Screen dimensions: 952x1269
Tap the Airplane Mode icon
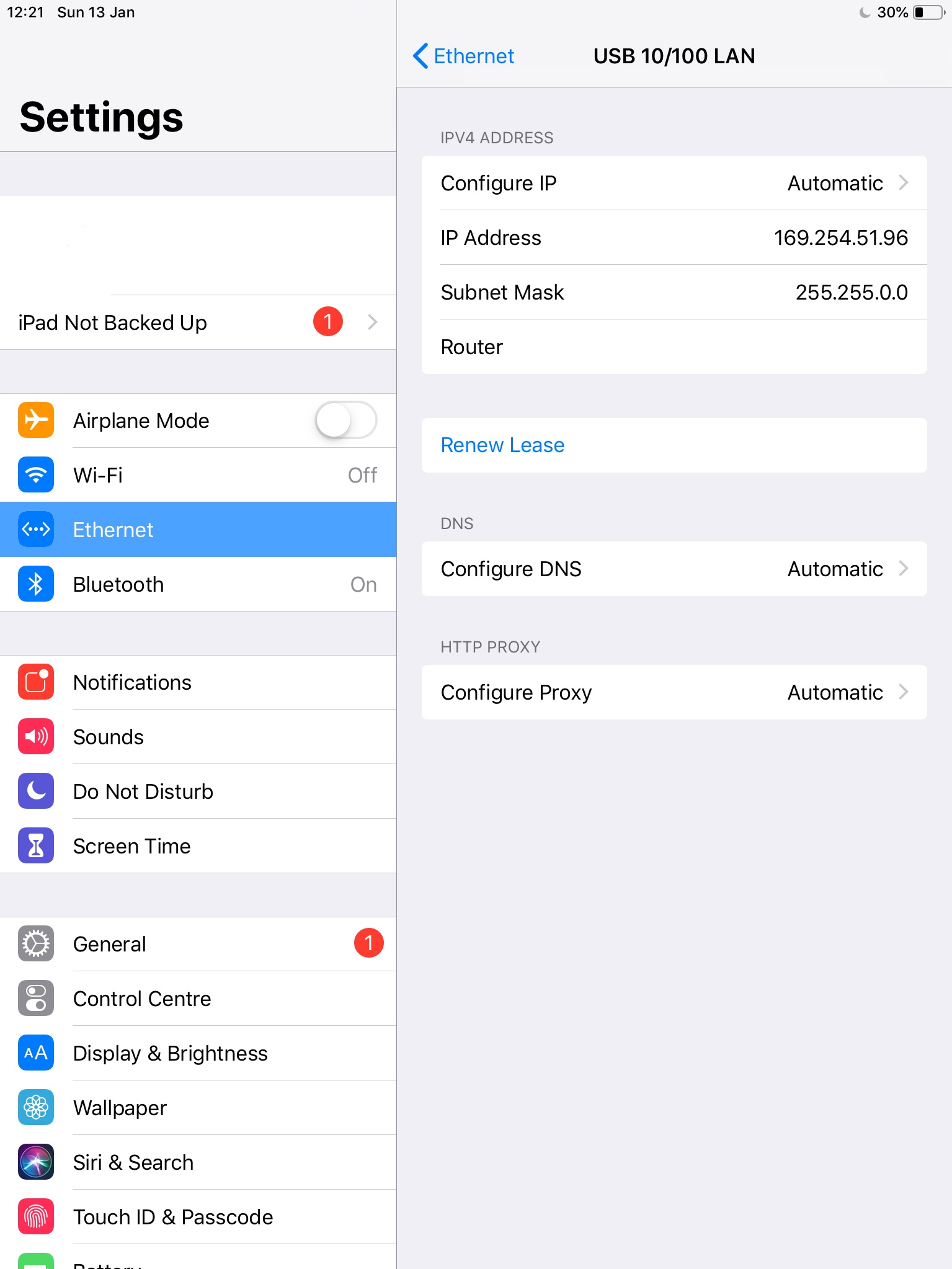pyautogui.click(x=36, y=420)
